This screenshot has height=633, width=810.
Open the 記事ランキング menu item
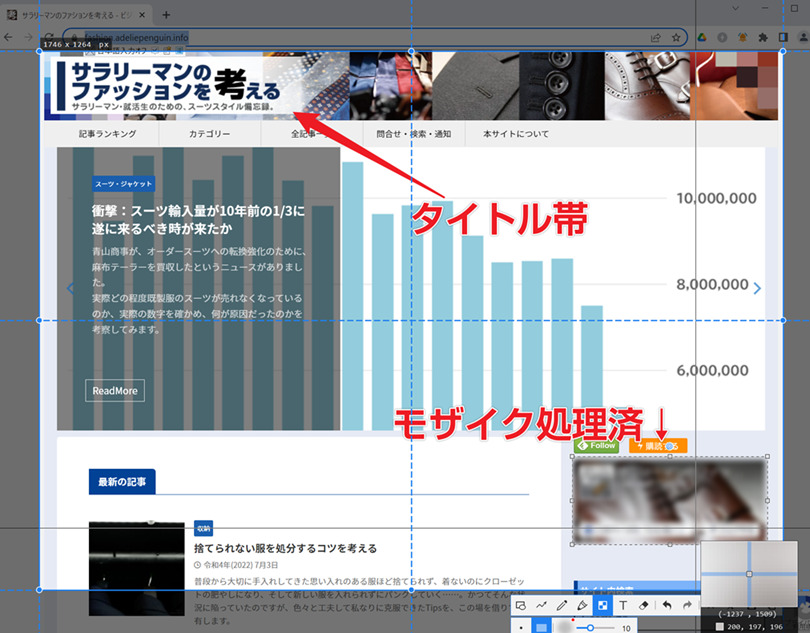[108, 133]
